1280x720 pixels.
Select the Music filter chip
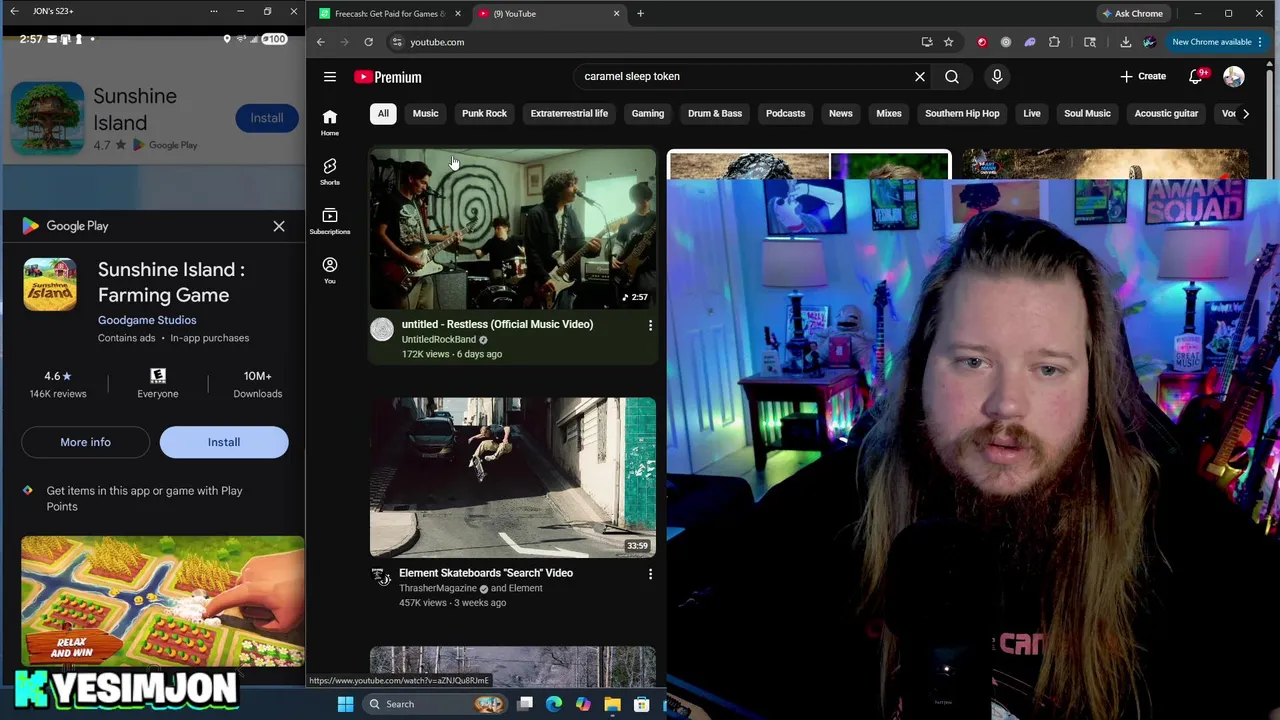point(426,114)
